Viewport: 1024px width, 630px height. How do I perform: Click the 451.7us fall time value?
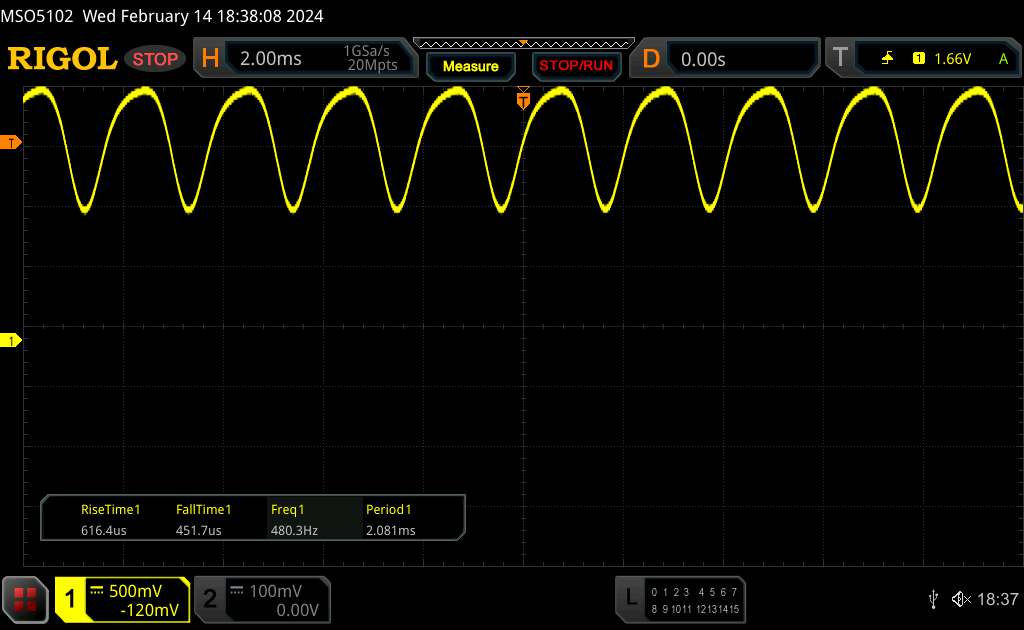point(198,531)
